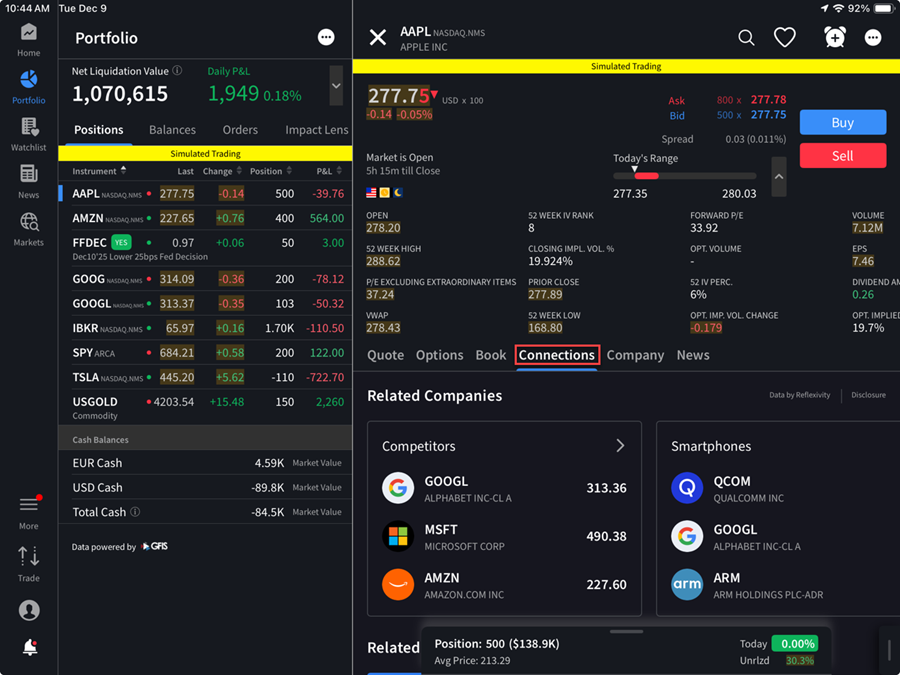This screenshot has height=675, width=900.
Task: Toggle sort by P&L column
Action: (339, 171)
